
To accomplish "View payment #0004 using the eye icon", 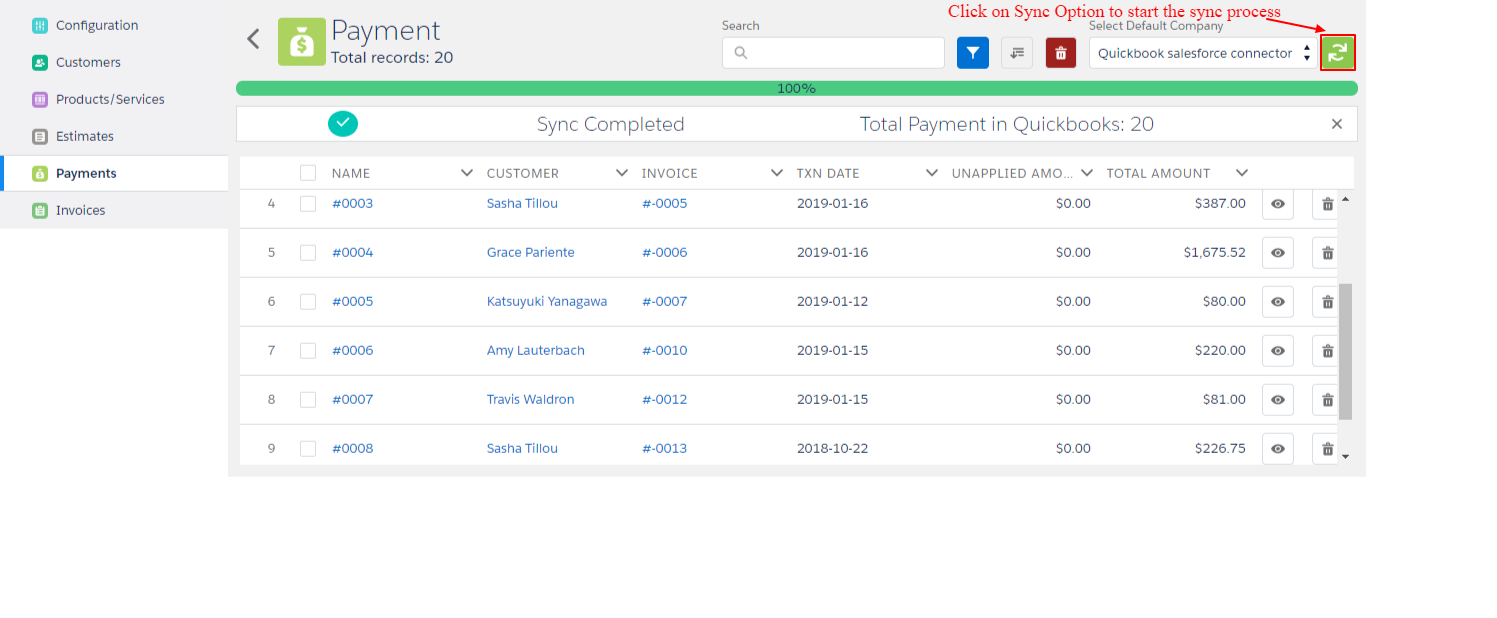I will point(1278,253).
